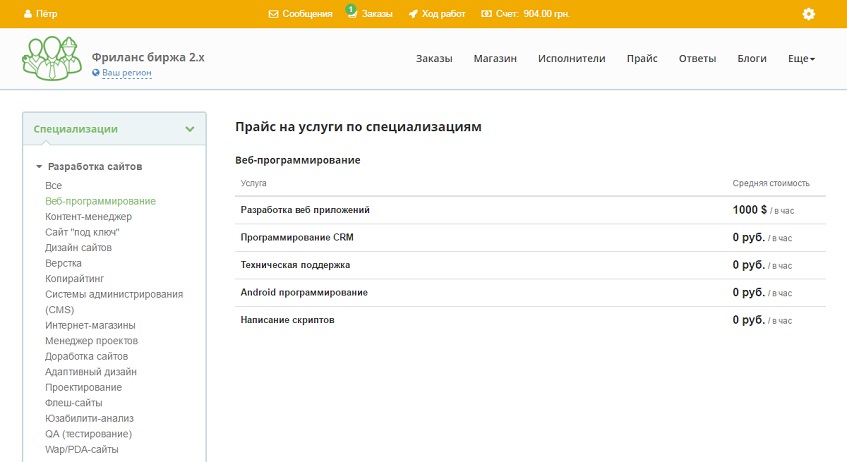
Task: Collapse Разработка сайтов tree triangle
Action: pos(39,166)
